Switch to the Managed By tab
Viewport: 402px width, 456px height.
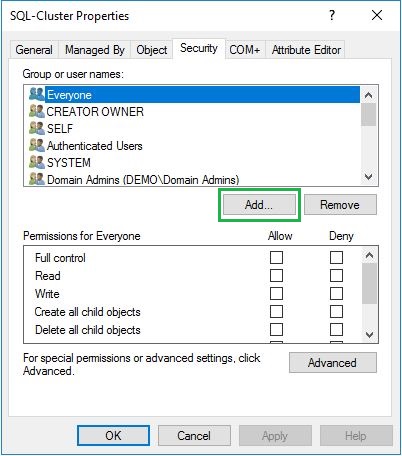tap(95, 50)
